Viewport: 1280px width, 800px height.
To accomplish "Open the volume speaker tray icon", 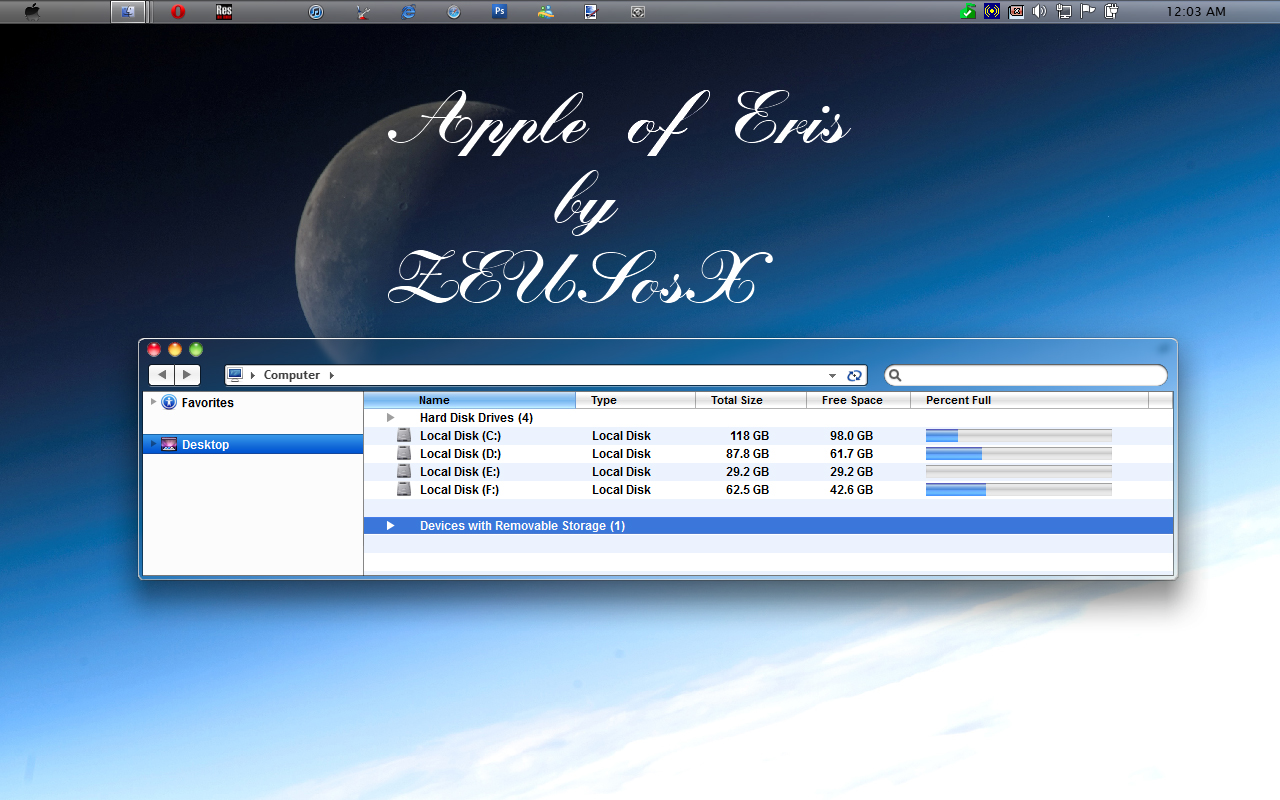I will [x=1040, y=12].
